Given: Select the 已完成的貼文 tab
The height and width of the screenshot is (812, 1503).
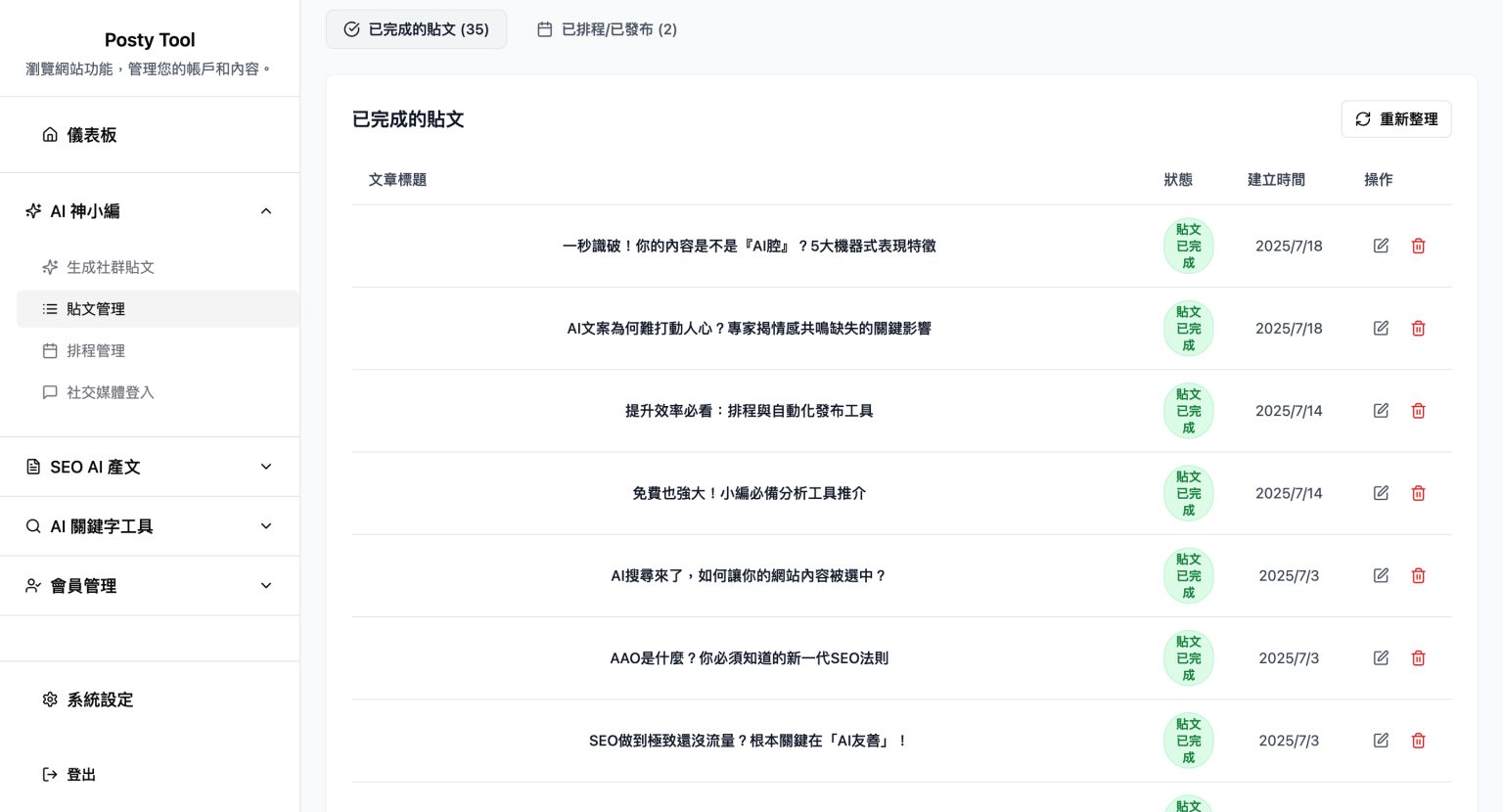Looking at the screenshot, I should pos(416,29).
